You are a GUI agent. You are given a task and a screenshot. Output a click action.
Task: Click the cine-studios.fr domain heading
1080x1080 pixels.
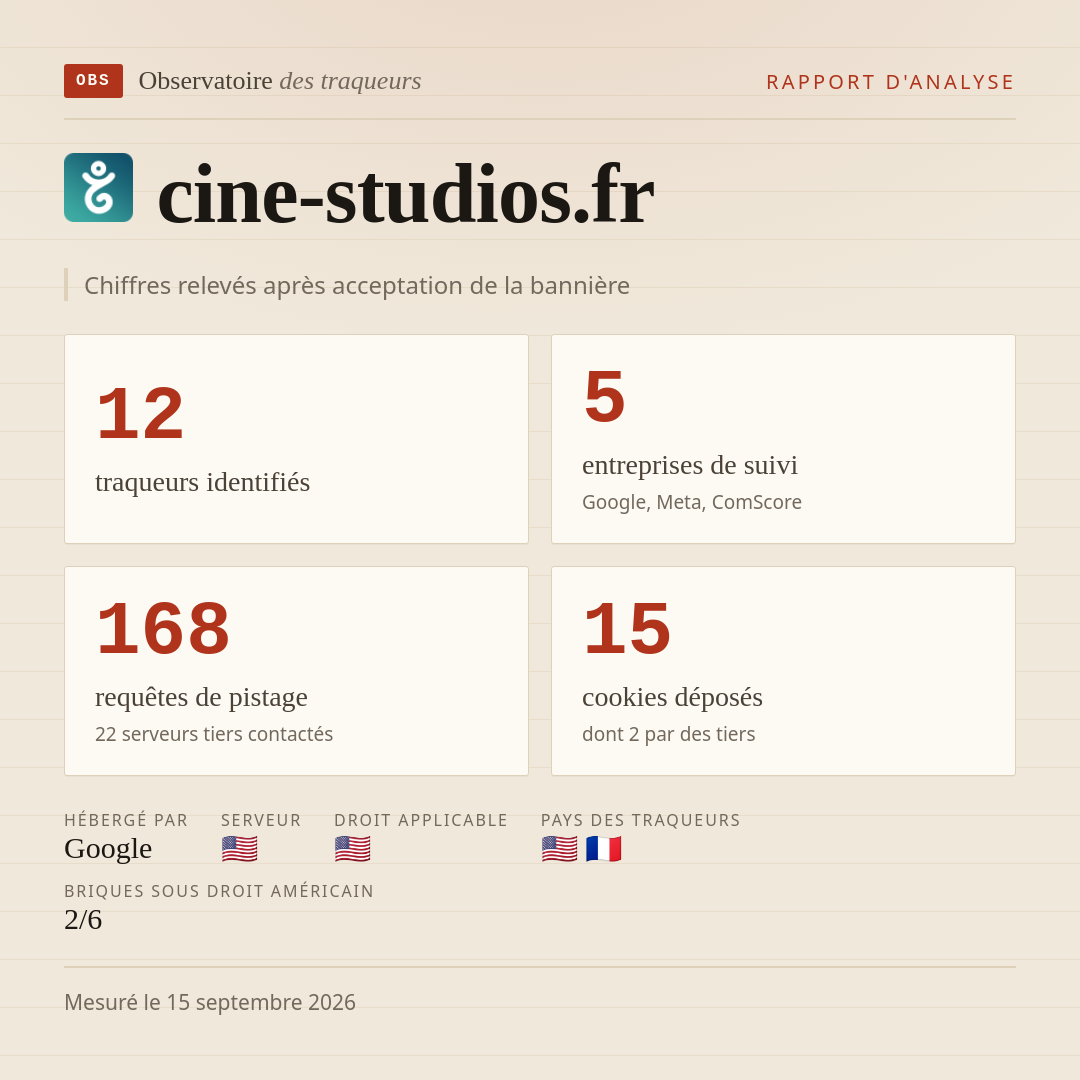tap(405, 194)
